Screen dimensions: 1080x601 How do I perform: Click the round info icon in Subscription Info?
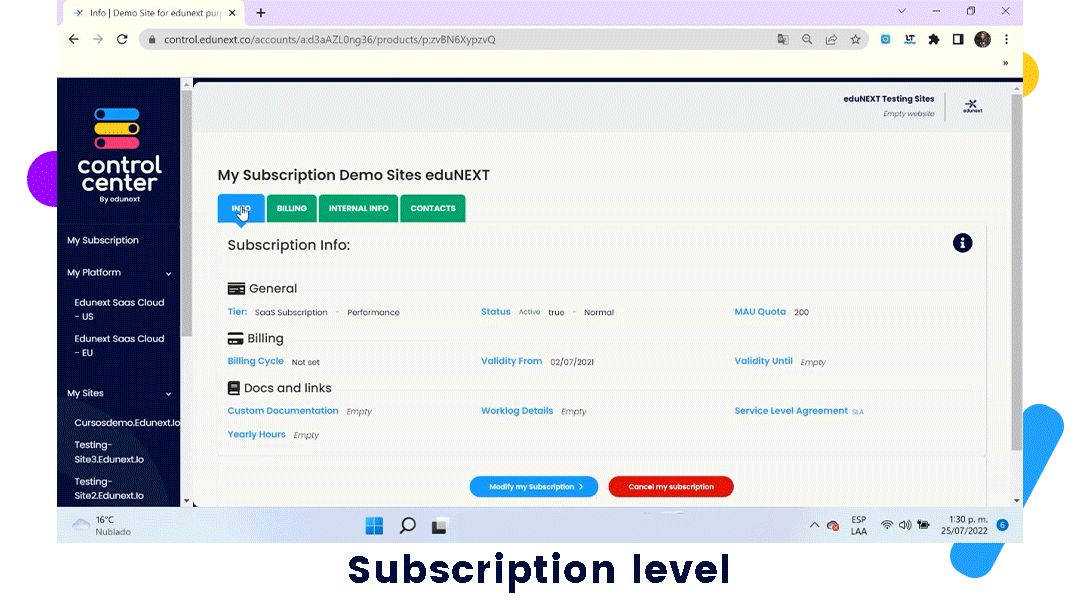coord(962,242)
